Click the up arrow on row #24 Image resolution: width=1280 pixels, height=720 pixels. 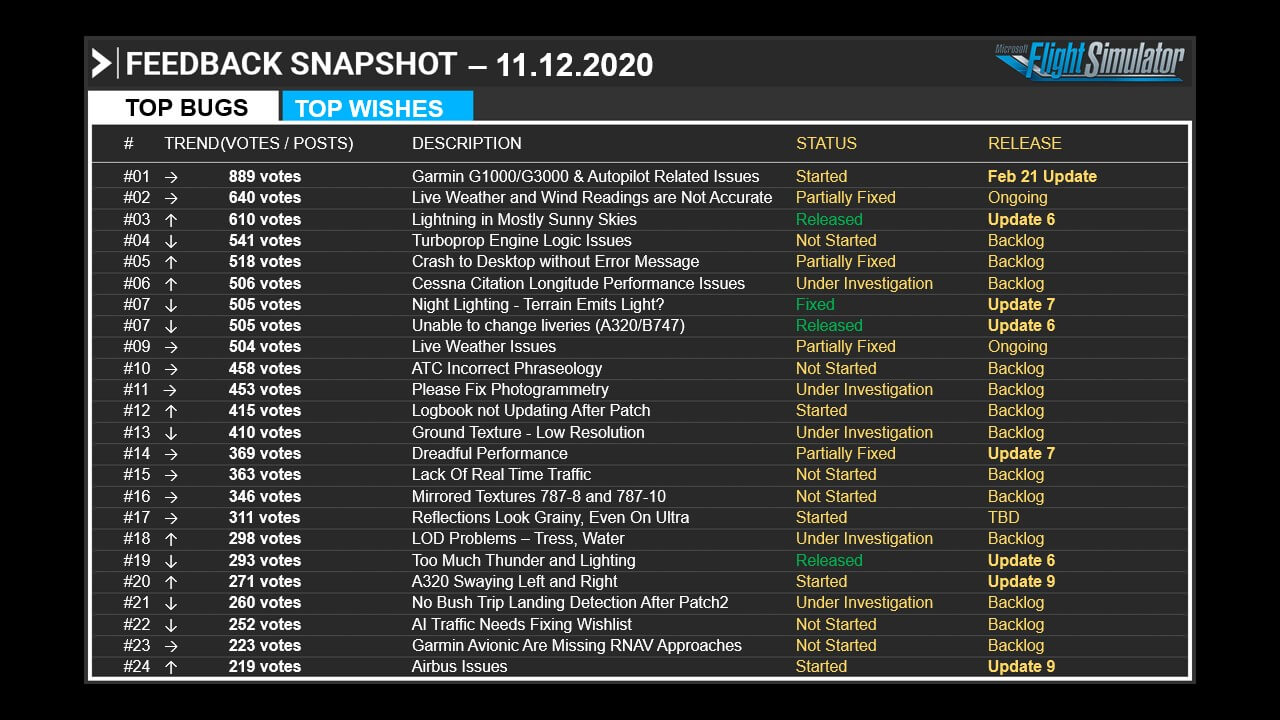[x=171, y=666]
